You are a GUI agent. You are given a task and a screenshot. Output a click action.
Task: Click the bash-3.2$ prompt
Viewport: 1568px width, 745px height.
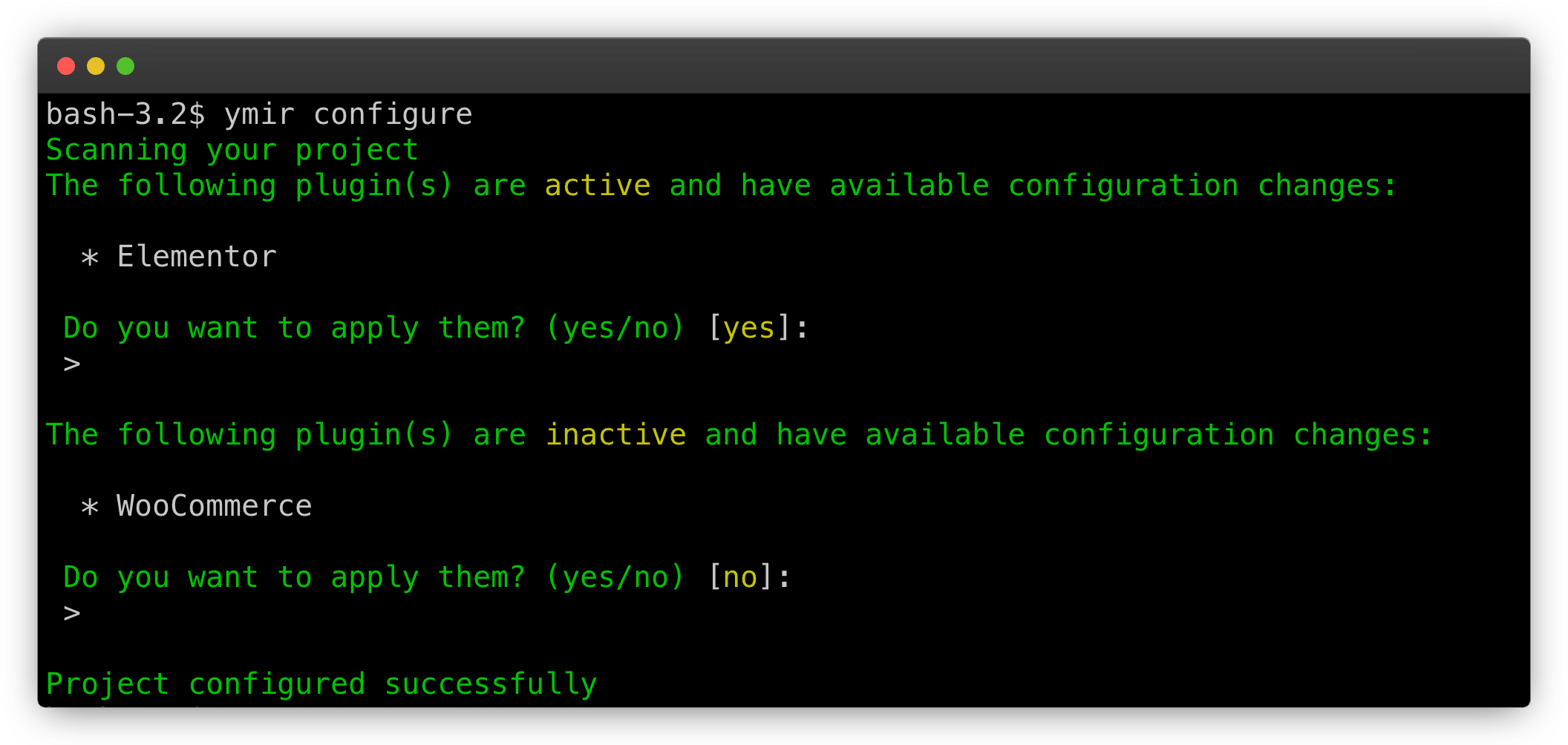click(125, 114)
